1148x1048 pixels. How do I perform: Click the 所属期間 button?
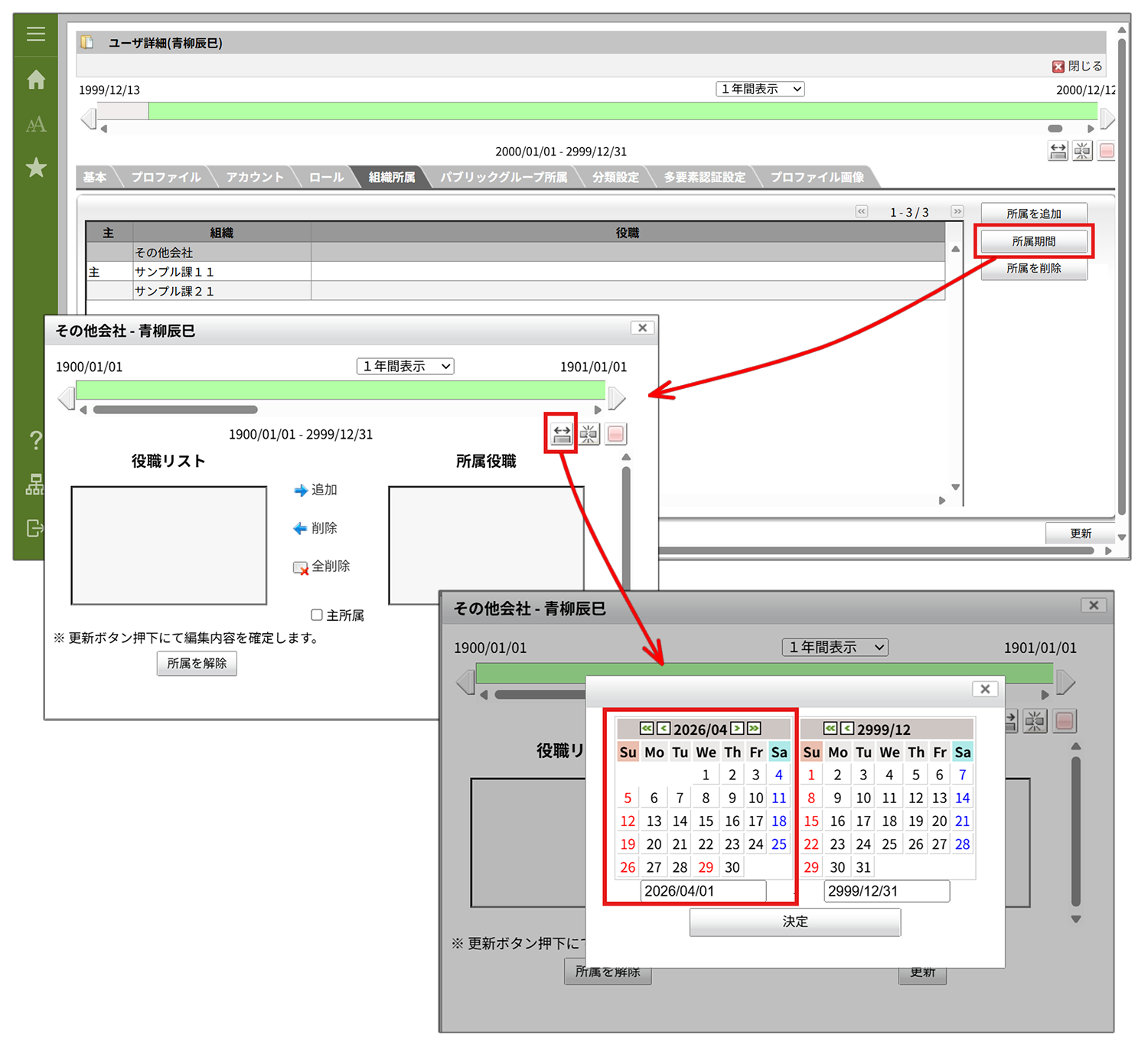coord(1033,241)
